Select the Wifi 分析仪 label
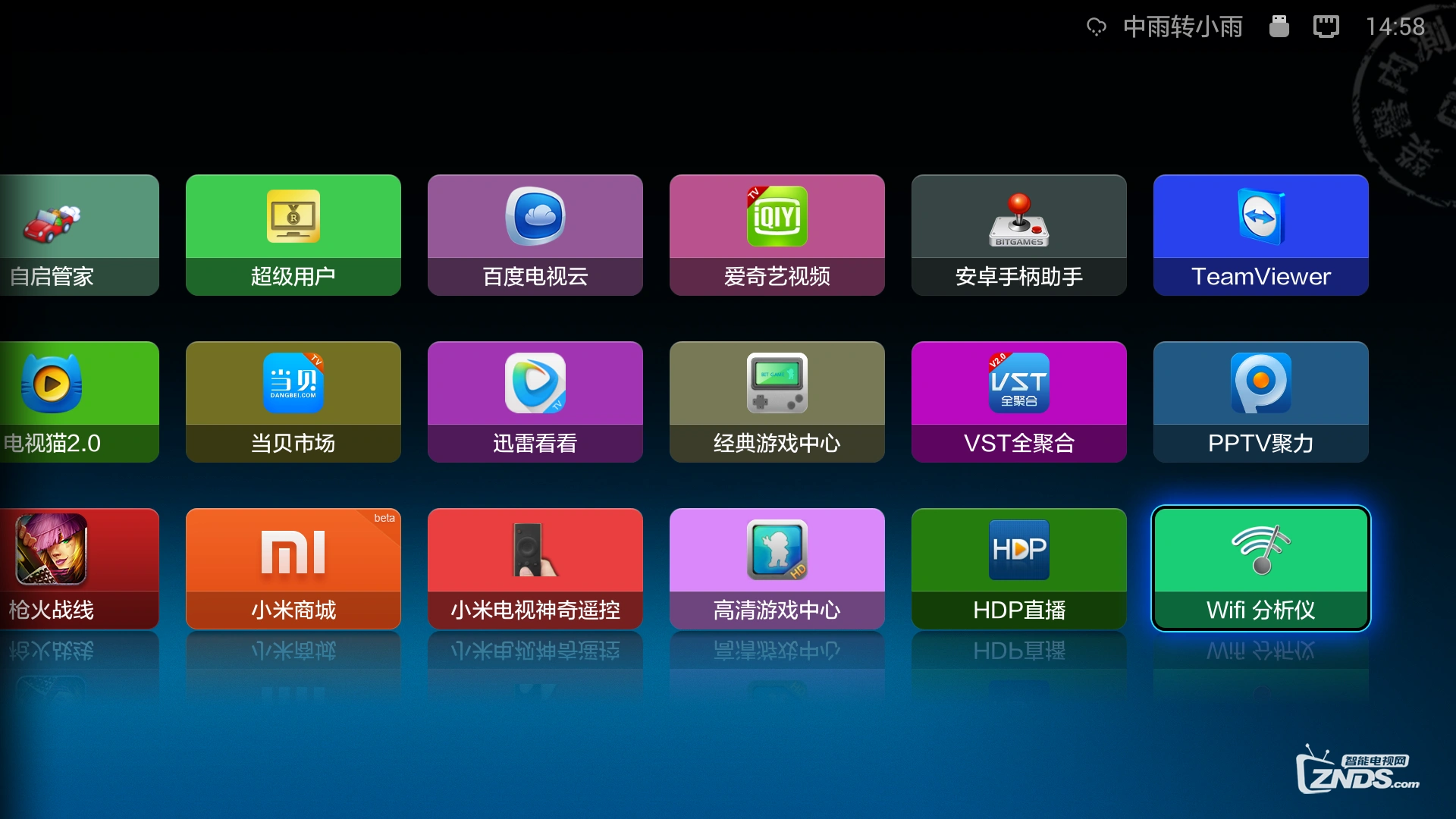This screenshot has width=1456, height=819. tap(1261, 610)
